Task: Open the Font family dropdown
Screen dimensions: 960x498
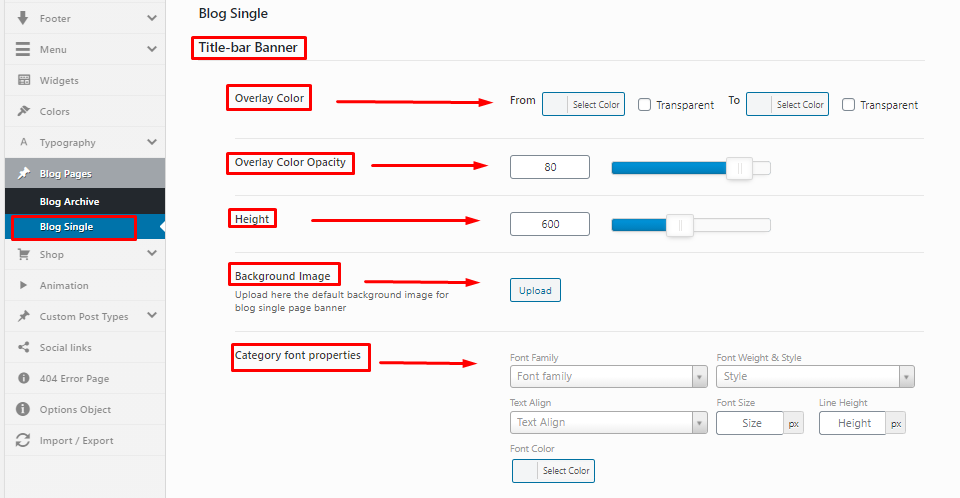Action: click(609, 376)
